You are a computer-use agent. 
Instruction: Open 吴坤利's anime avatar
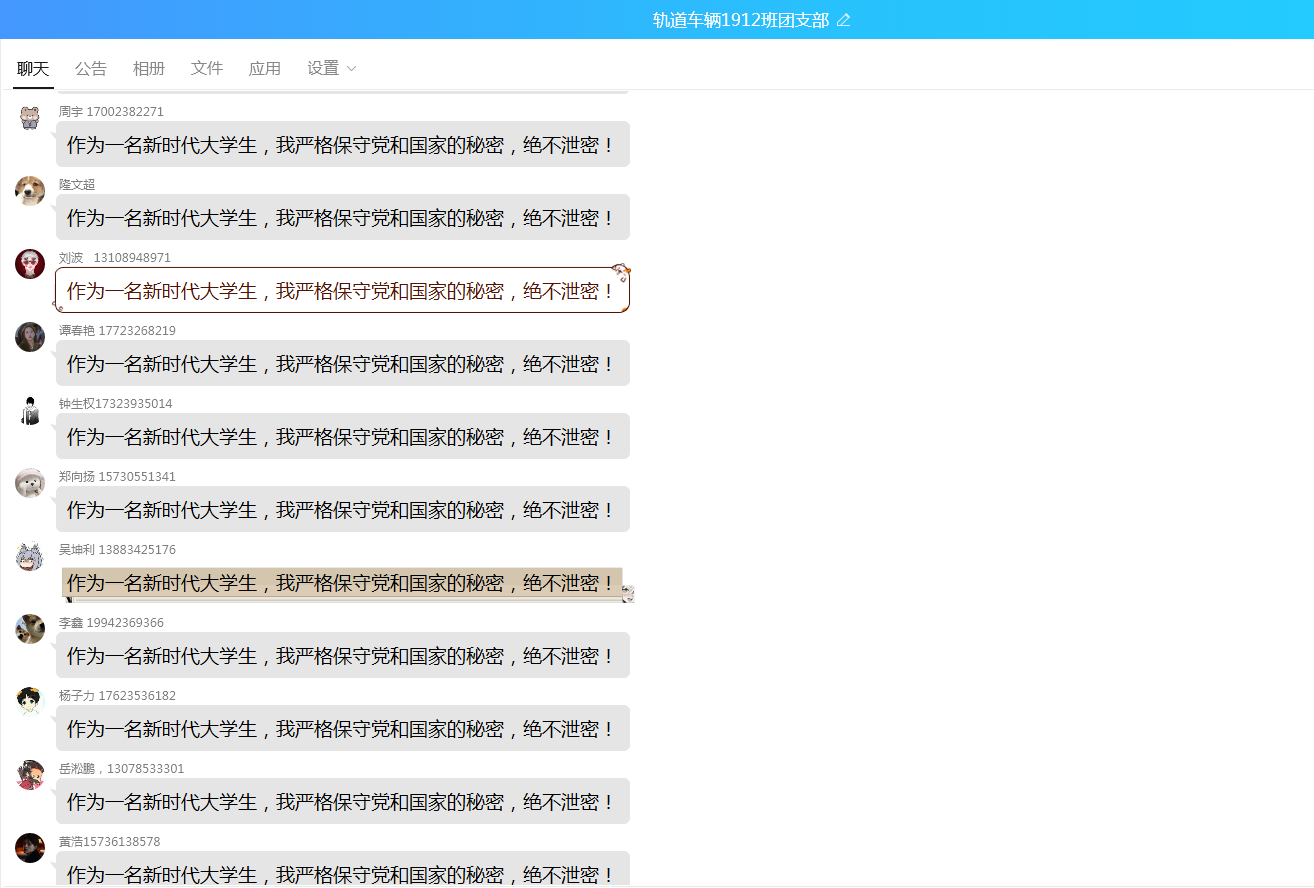[x=30, y=556]
